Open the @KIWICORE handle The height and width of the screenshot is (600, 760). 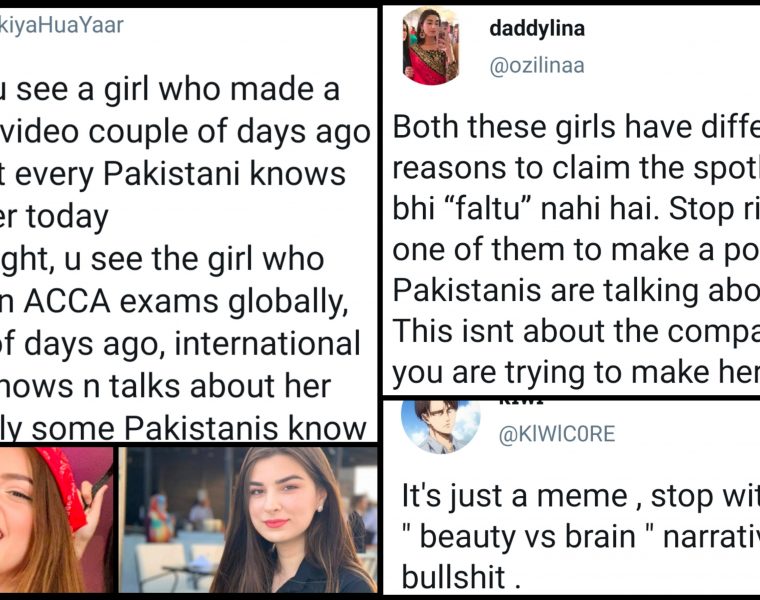[556, 434]
